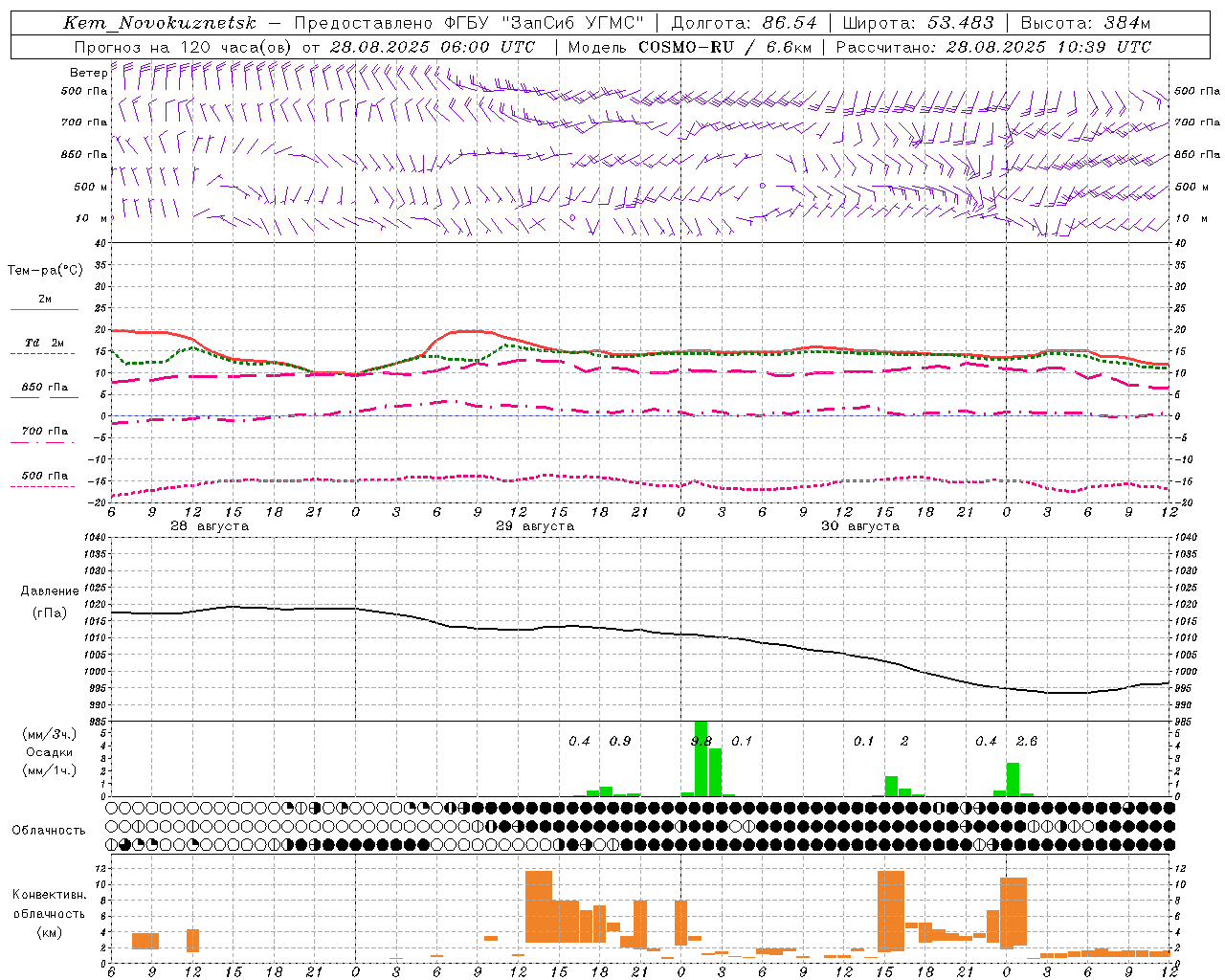Click the green precipitation bar below the 2.6 value
Viewport: 1225px width, 980px height.
tap(1013, 779)
